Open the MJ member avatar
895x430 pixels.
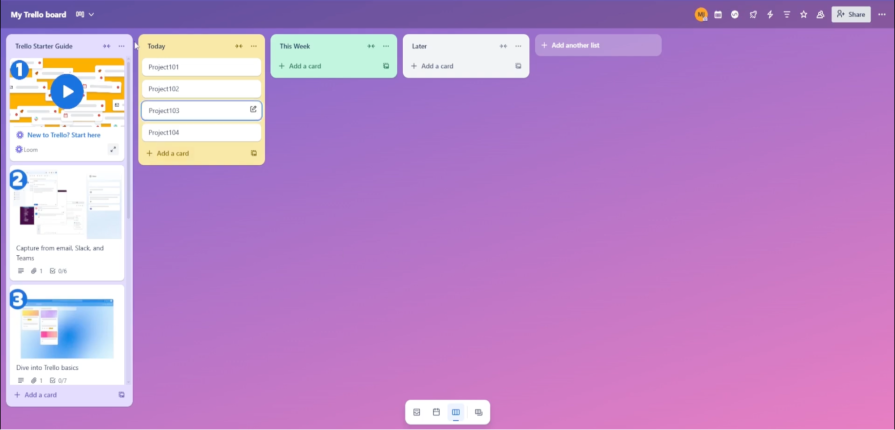pos(701,14)
